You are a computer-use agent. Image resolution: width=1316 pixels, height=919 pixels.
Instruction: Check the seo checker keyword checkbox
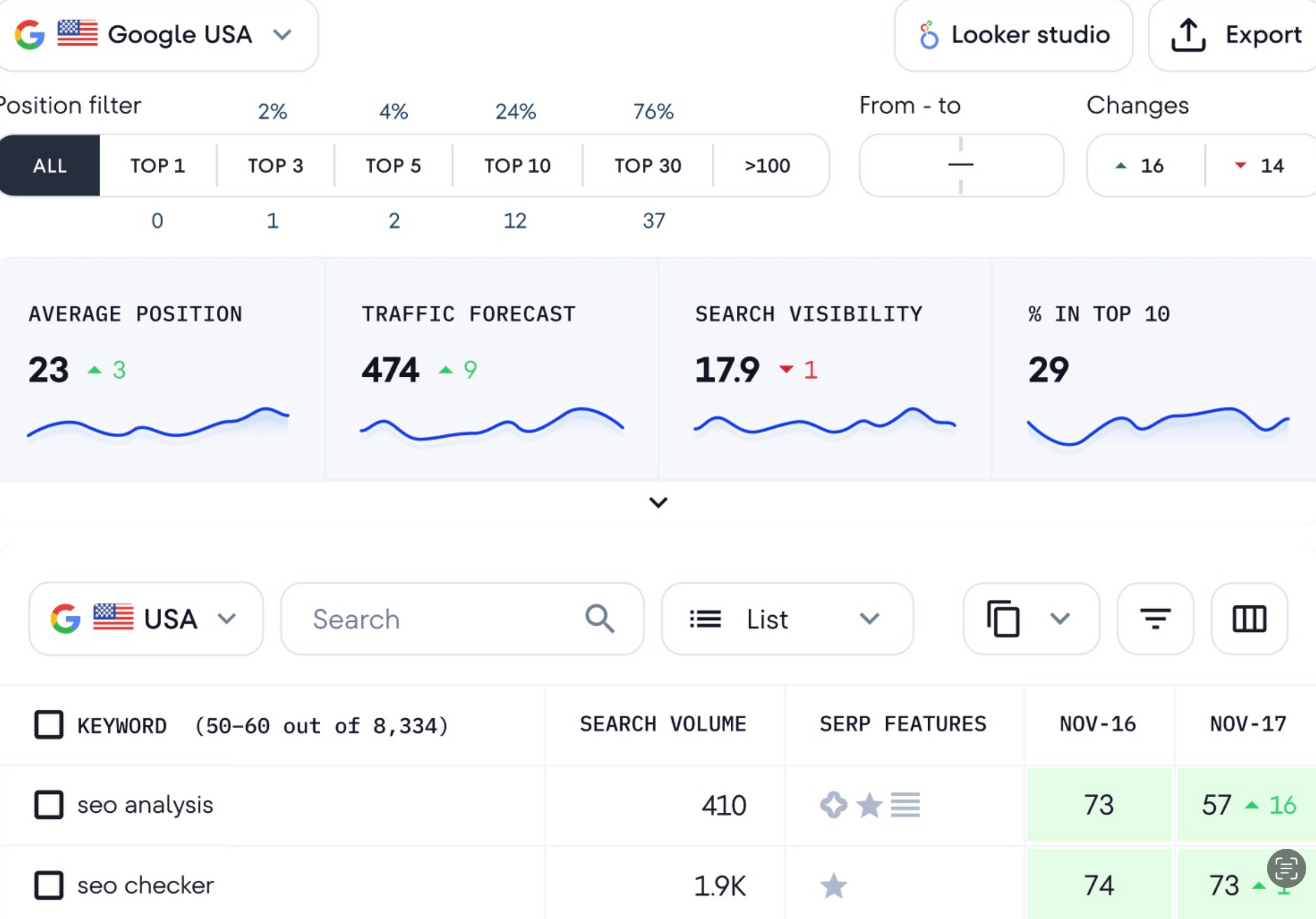49,885
